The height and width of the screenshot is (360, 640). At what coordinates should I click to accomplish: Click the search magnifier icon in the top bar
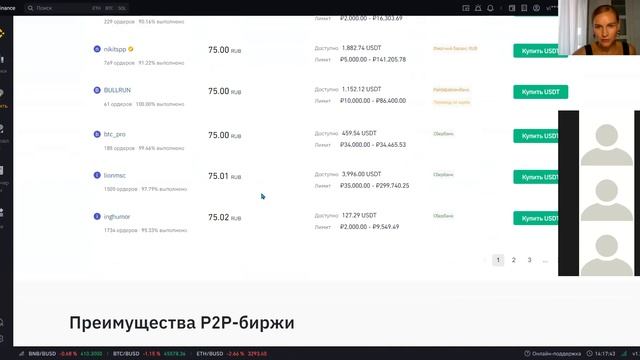pyautogui.click(x=30, y=8)
